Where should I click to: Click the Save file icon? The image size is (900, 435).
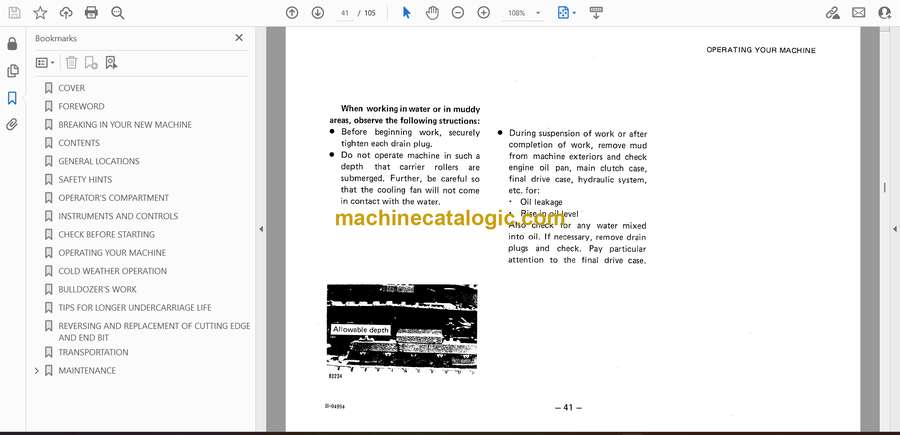[x=14, y=13]
